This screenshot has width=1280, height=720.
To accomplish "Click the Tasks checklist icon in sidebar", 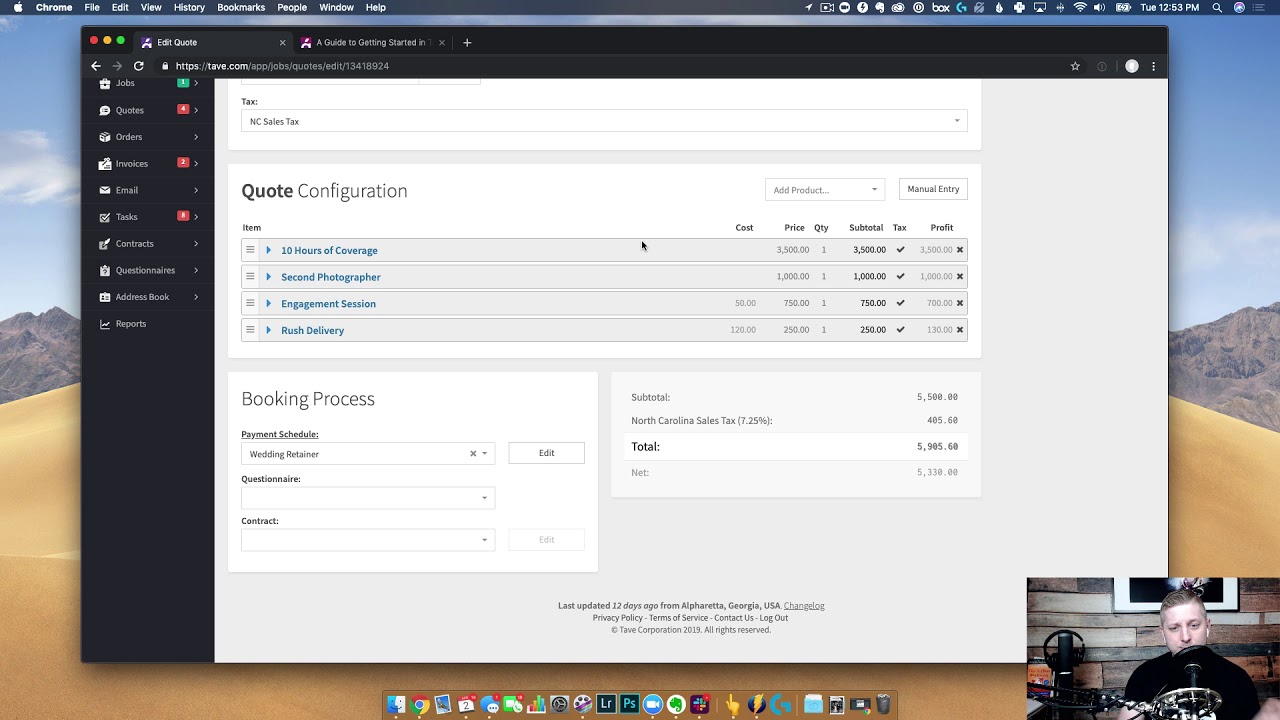I will point(105,217).
